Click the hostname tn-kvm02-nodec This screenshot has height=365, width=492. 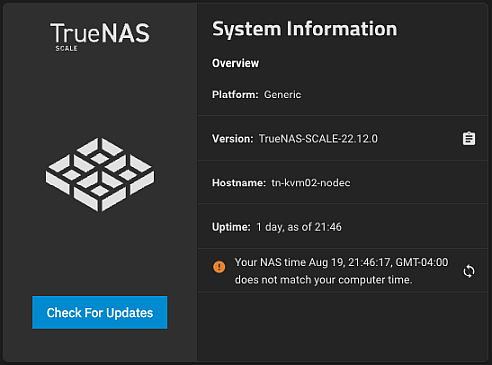311,183
